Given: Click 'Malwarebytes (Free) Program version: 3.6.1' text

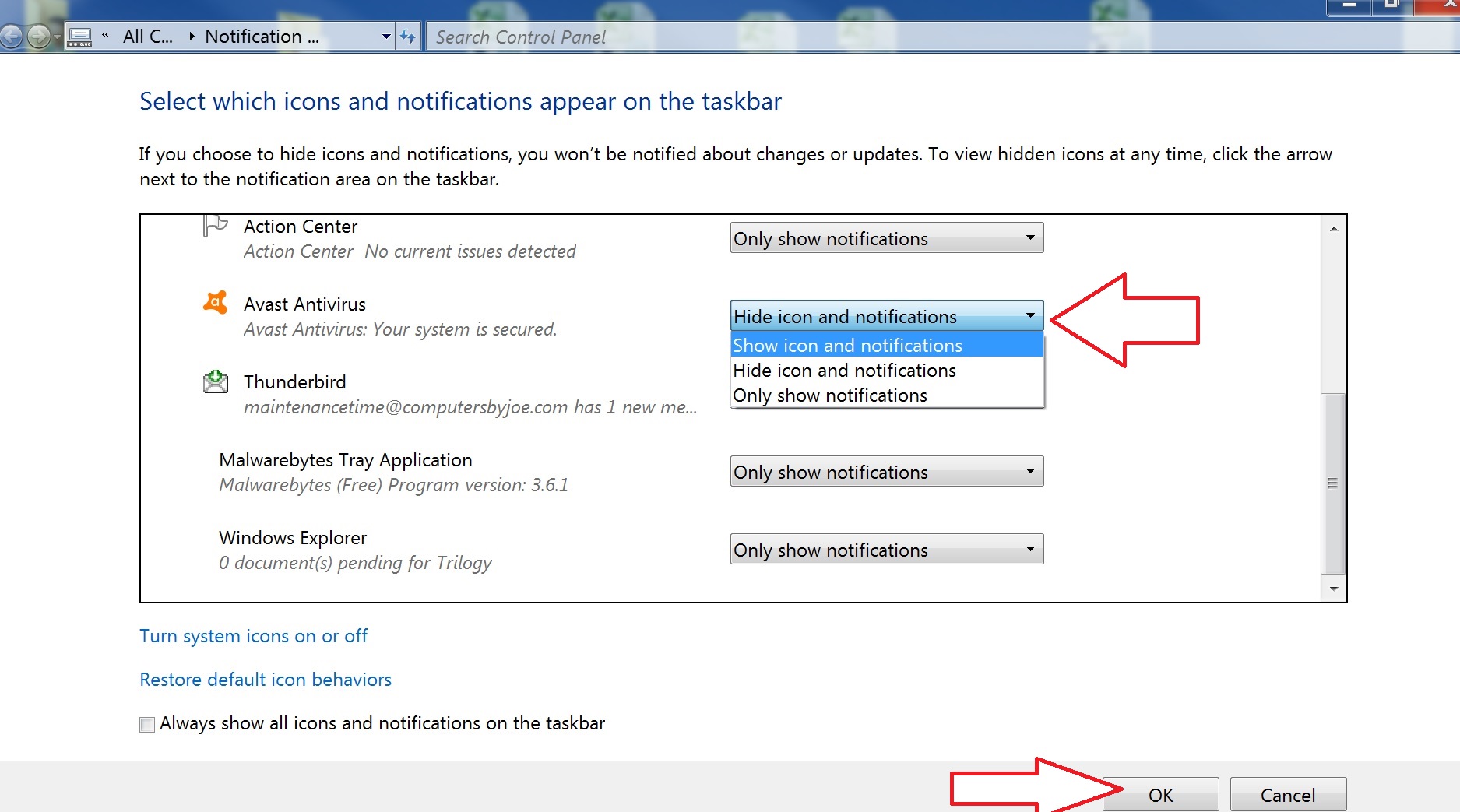Looking at the screenshot, I should (x=393, y=485).
